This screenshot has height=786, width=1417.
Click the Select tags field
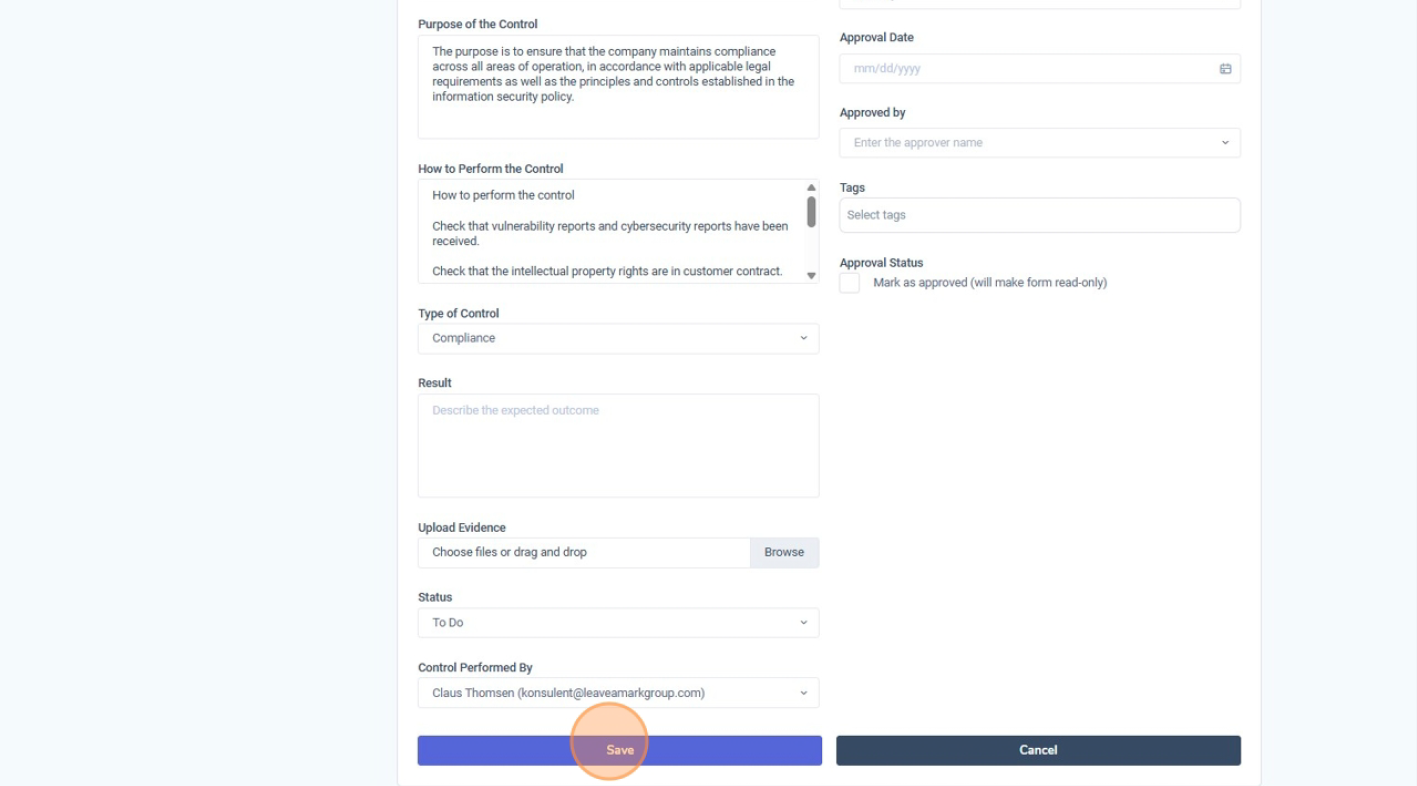pyautogui.click(x=1039, y=214)
